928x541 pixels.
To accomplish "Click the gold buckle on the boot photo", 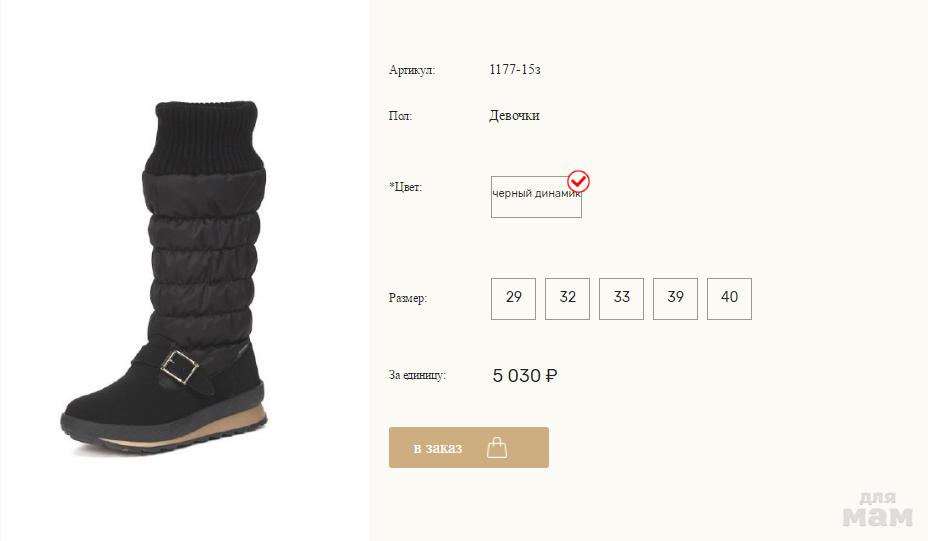I will 179,367.
